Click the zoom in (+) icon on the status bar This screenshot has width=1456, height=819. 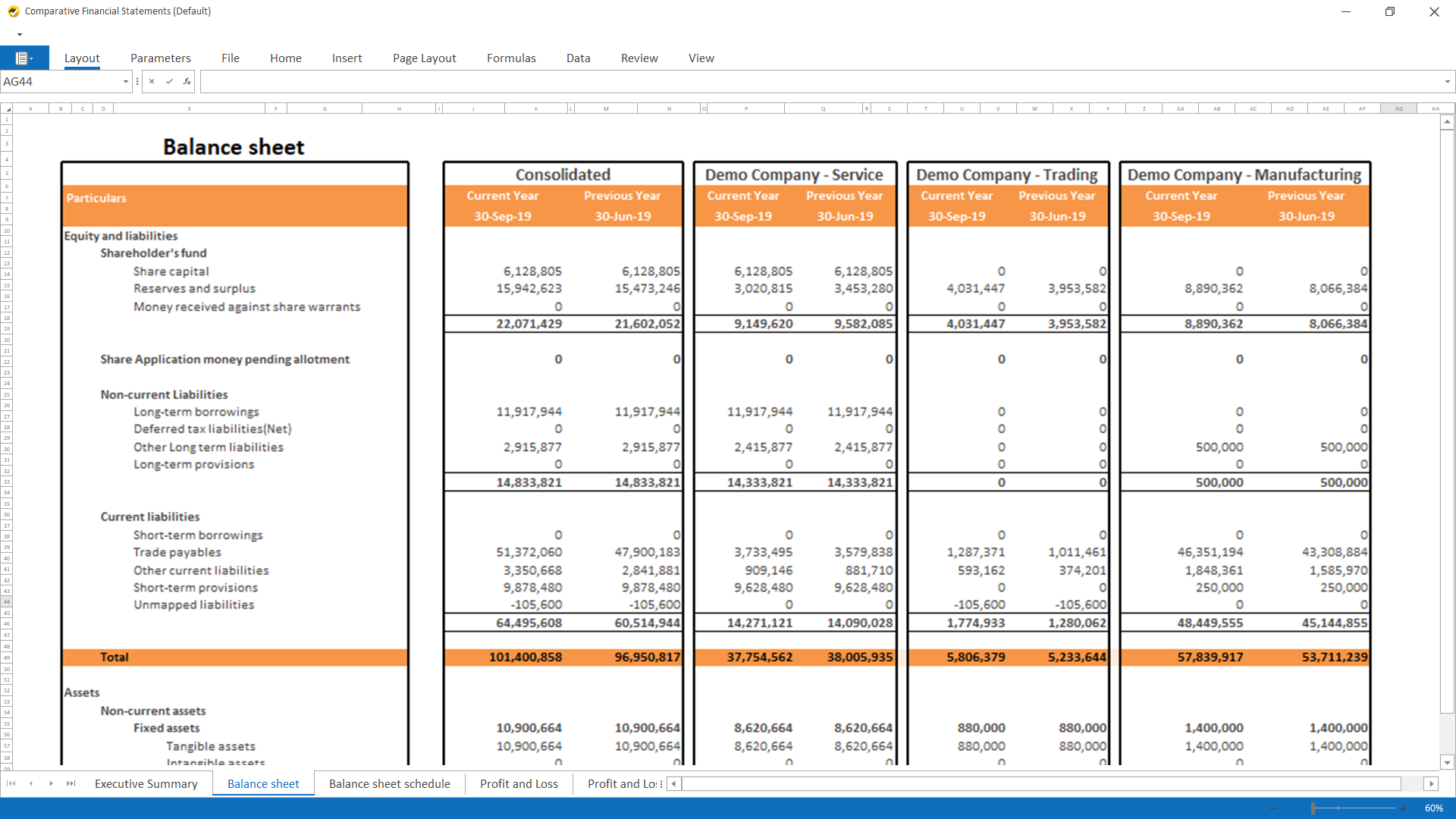(1402, 808)
